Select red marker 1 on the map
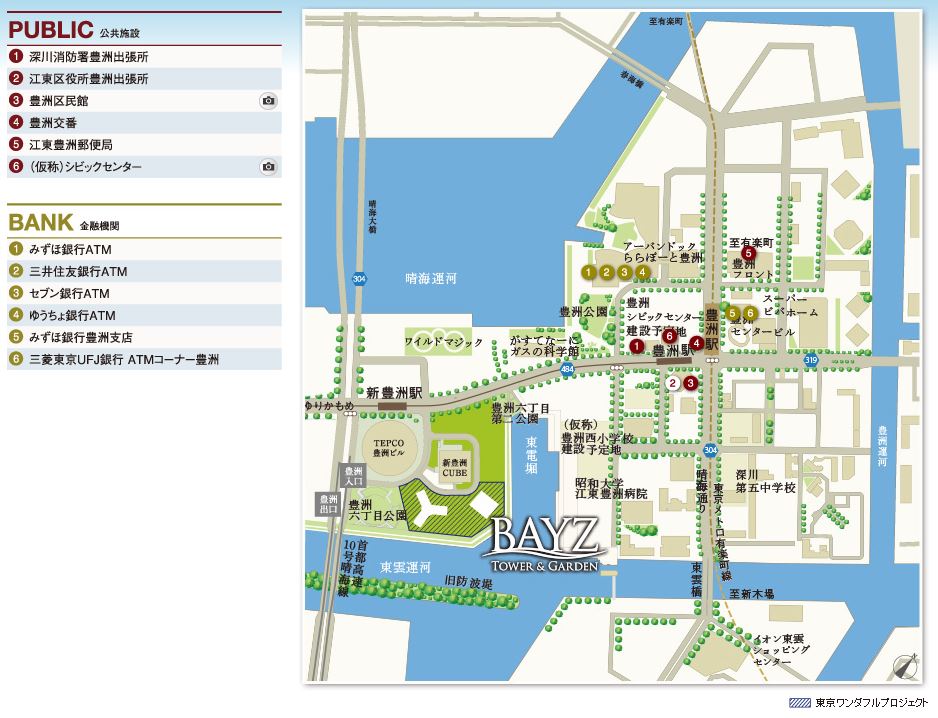This screenshot has height=718, width=938. [x=637, y=346]
